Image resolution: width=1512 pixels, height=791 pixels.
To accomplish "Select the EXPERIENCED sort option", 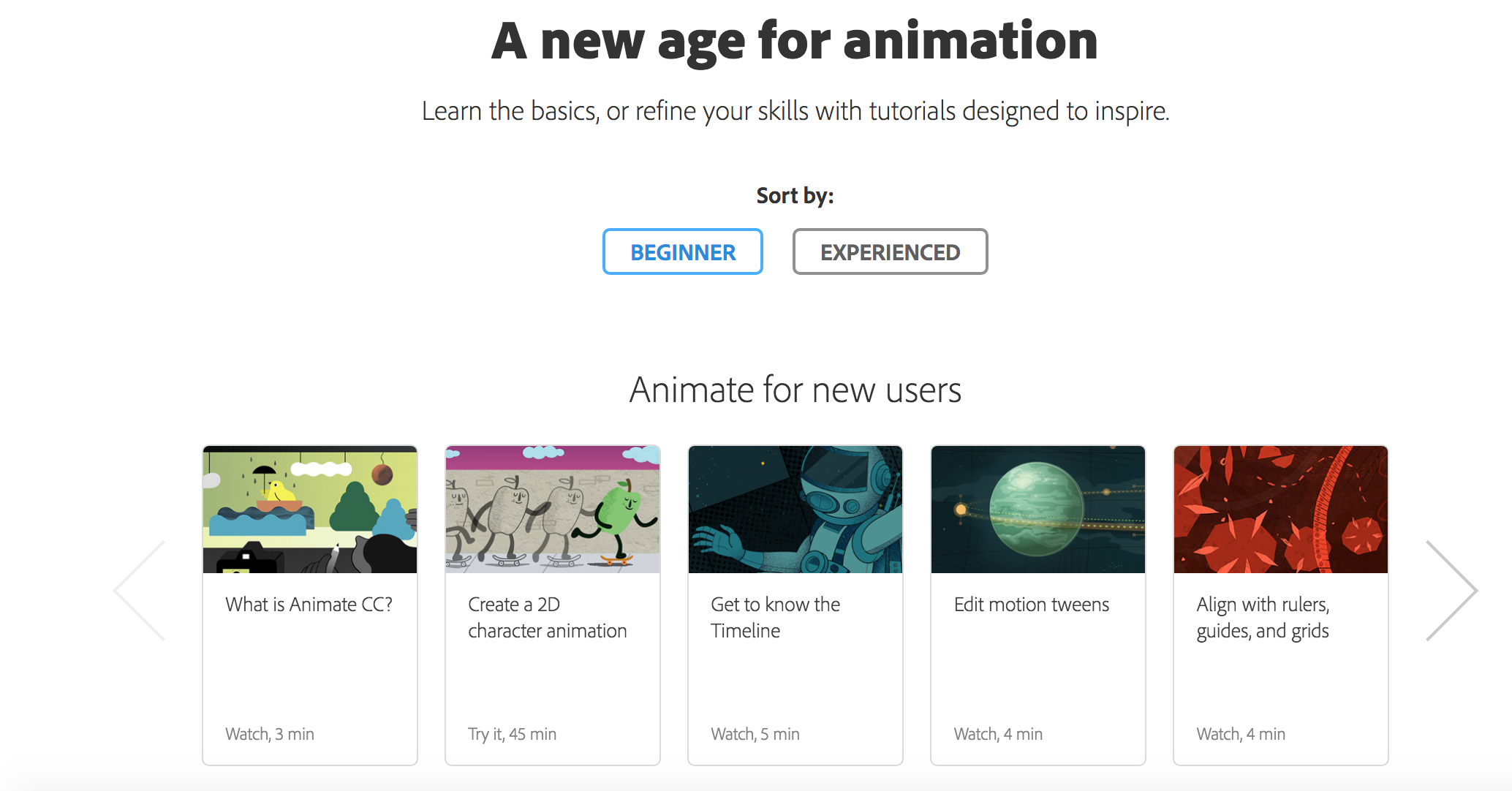I will point(890,252).
